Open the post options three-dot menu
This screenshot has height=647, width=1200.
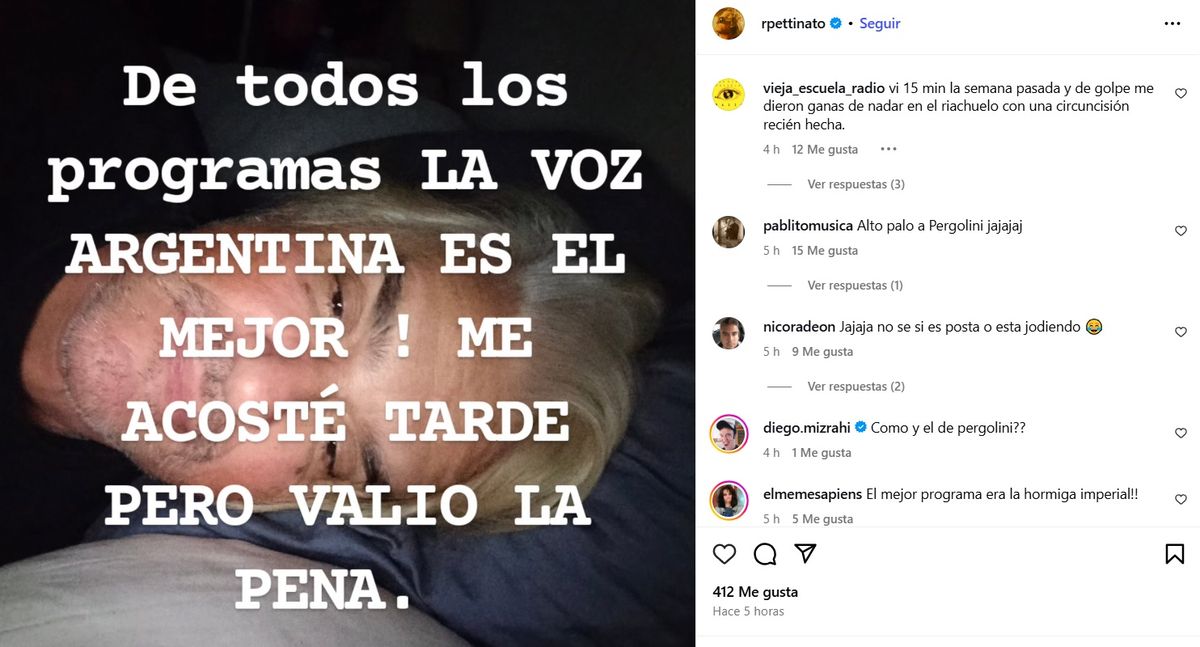(x=1173, y=23)
